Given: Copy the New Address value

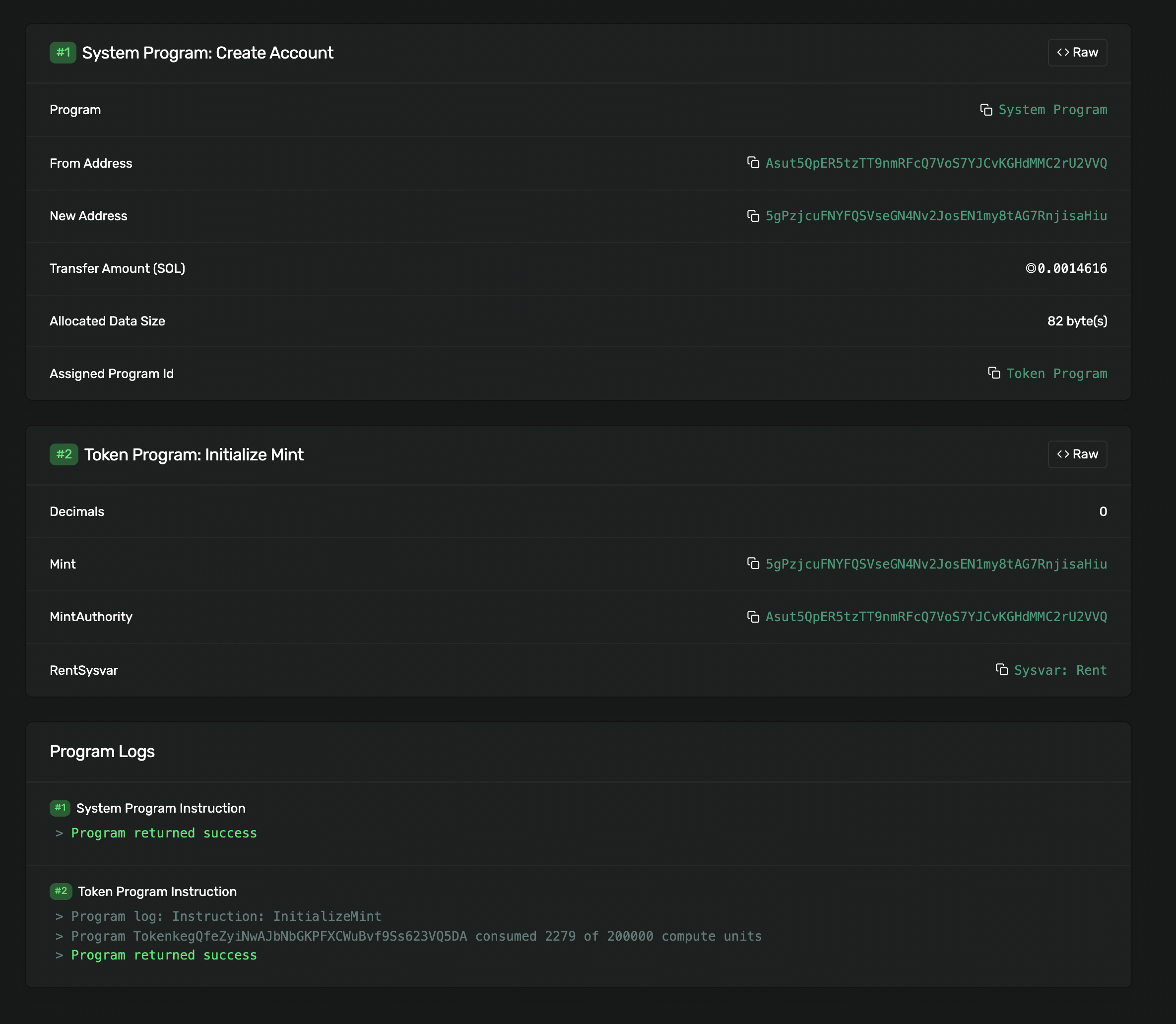Looking at the screenshot, I should pos(753,216).
